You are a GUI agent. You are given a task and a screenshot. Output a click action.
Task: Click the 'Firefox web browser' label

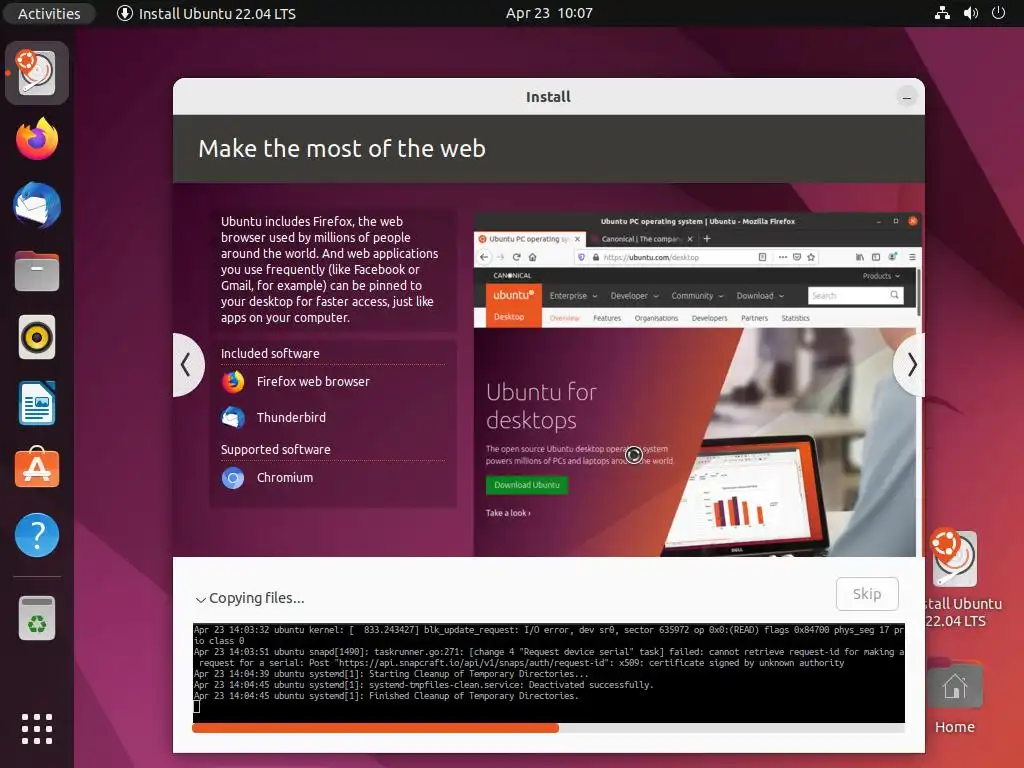[x=313, y=381]
